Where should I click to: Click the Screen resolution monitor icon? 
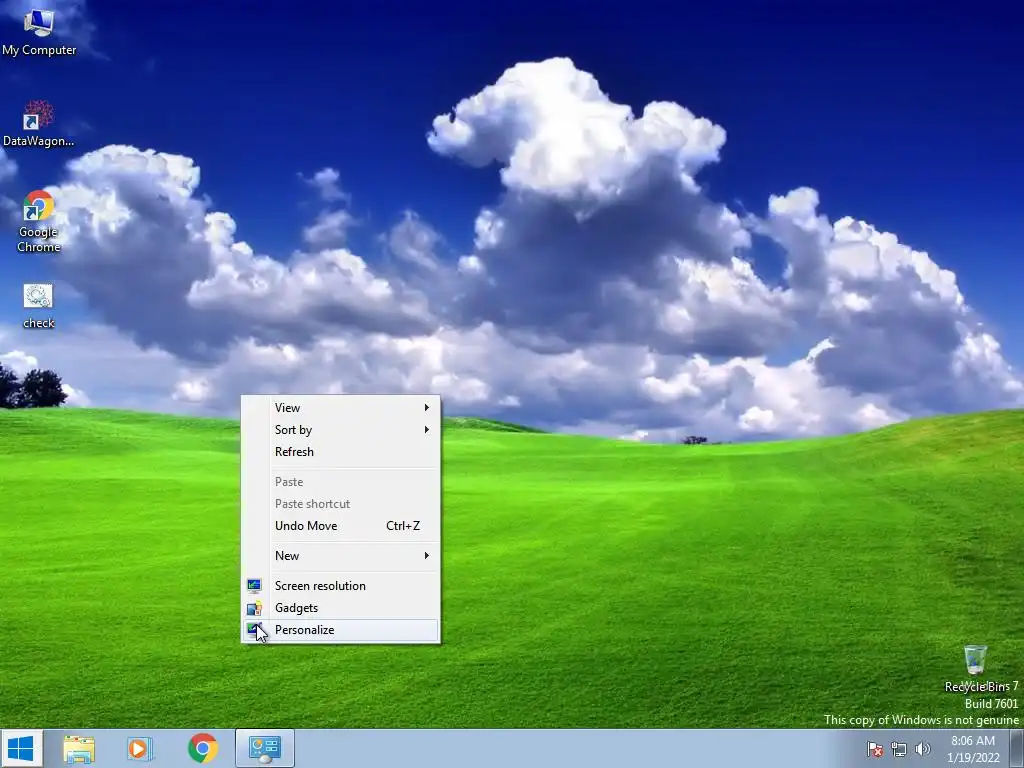click(x=254, y=586)
